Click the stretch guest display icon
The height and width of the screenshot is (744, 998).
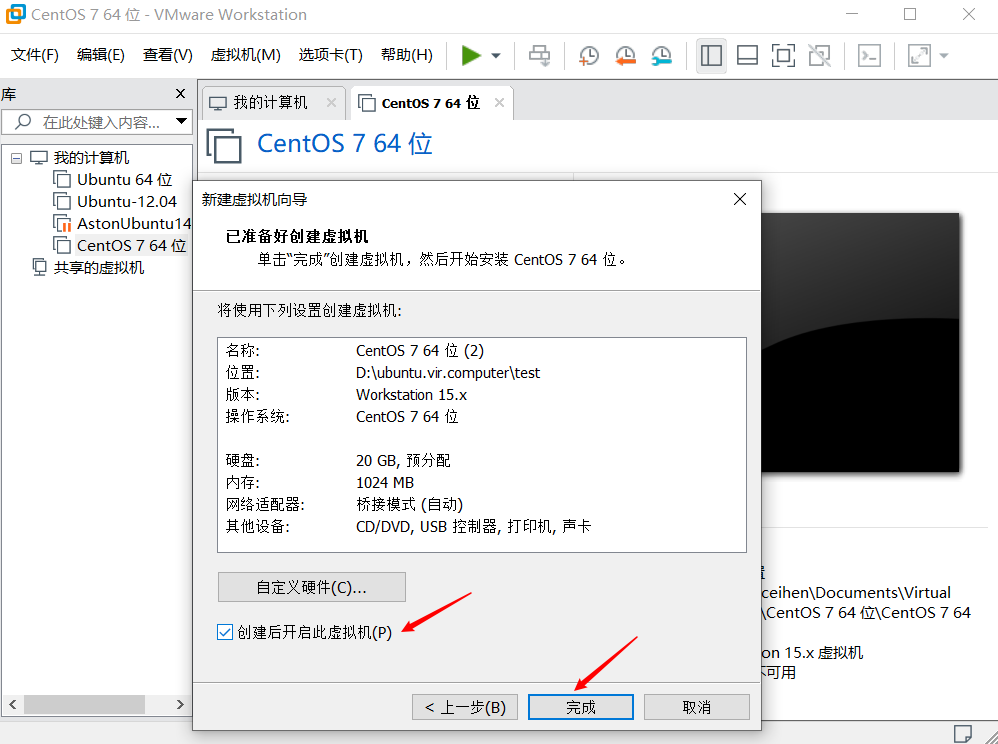pyautogui.click(x=919, y=55)
